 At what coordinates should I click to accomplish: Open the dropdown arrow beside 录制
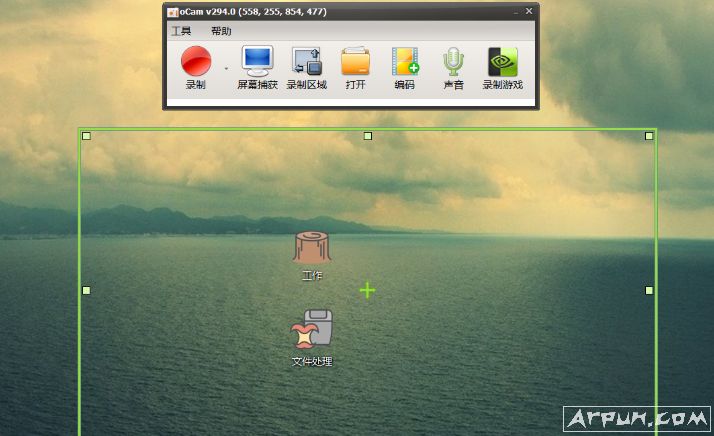pos(226,68)
